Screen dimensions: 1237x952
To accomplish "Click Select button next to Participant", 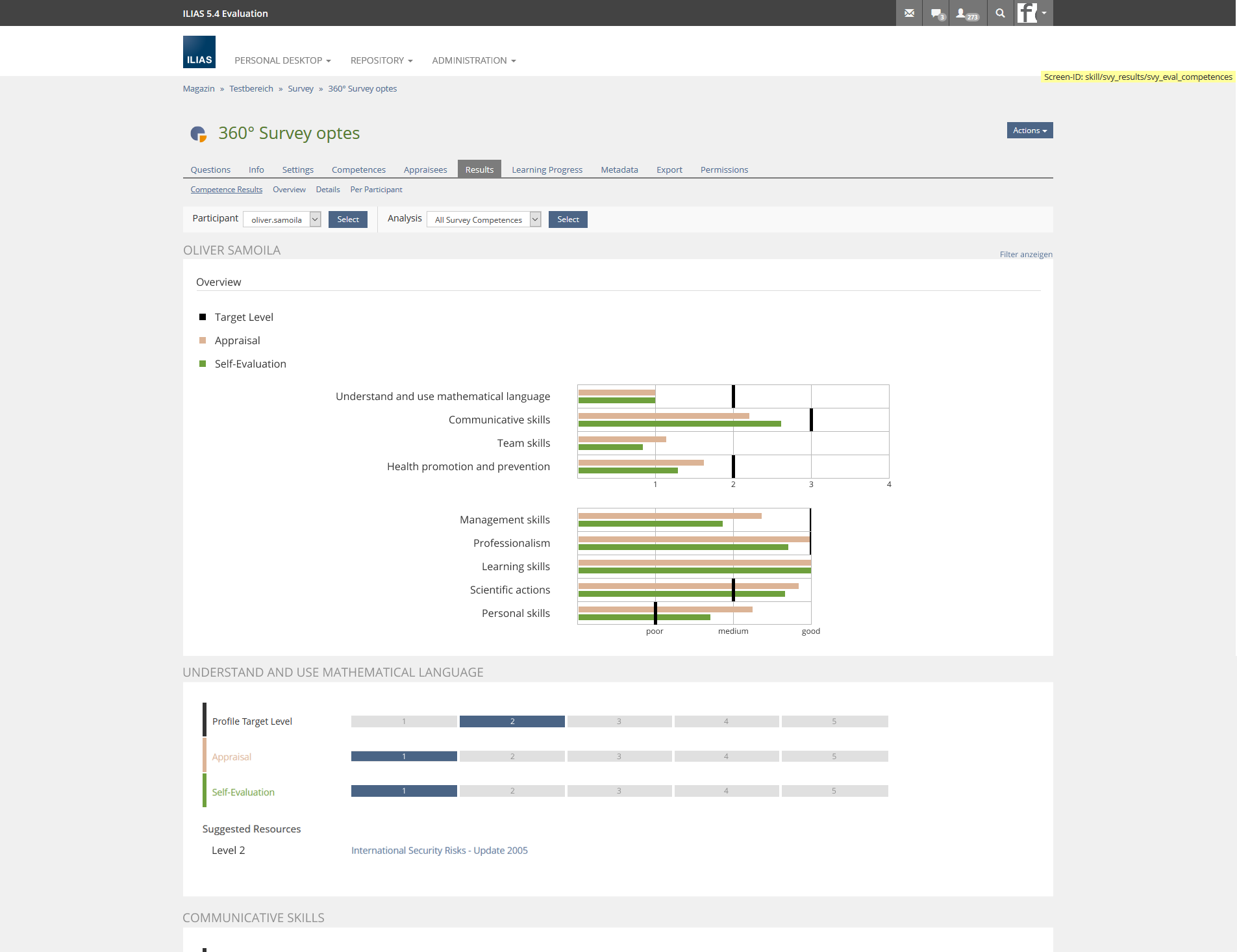I will click(347, 219).
